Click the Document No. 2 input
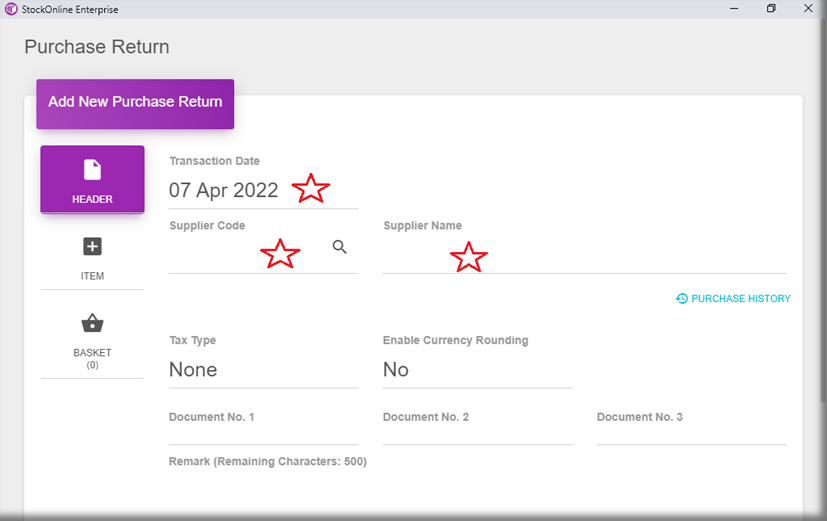Viewport: 827px width, 521px height. 477,434
